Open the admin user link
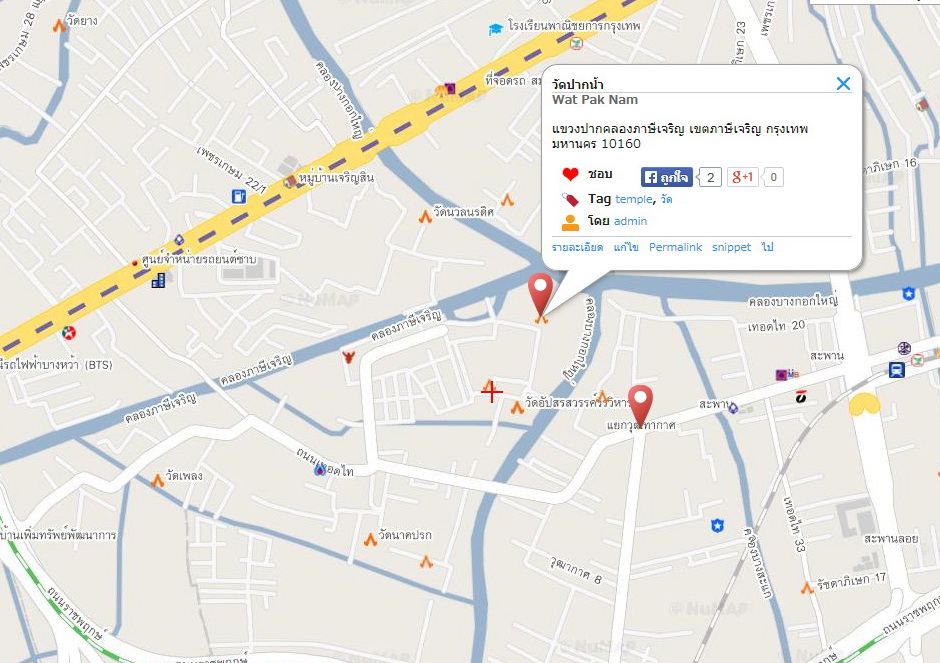 (630, 221)
